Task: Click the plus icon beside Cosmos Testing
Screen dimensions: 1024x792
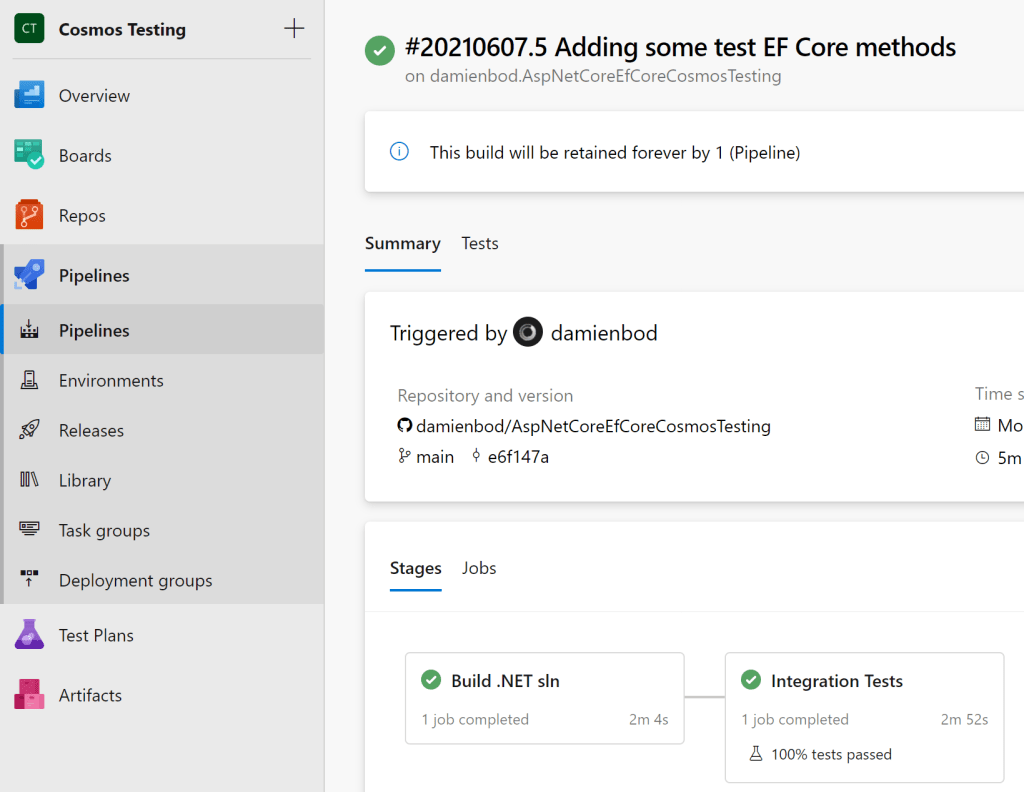Action: click(x=294, y=29)
